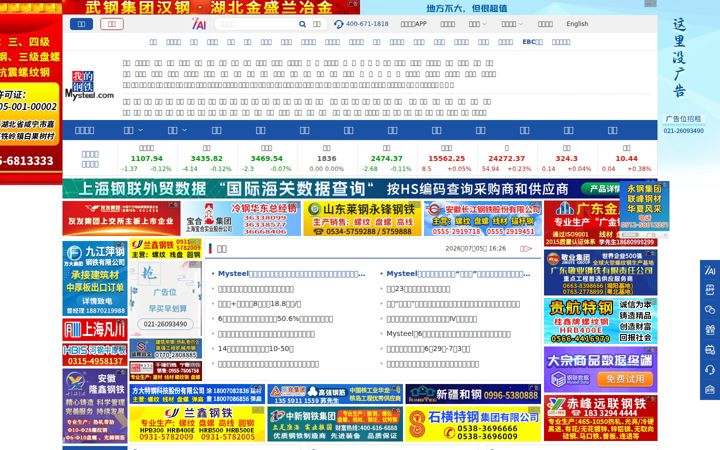Click the solid blue button at top left

point(81,24)
